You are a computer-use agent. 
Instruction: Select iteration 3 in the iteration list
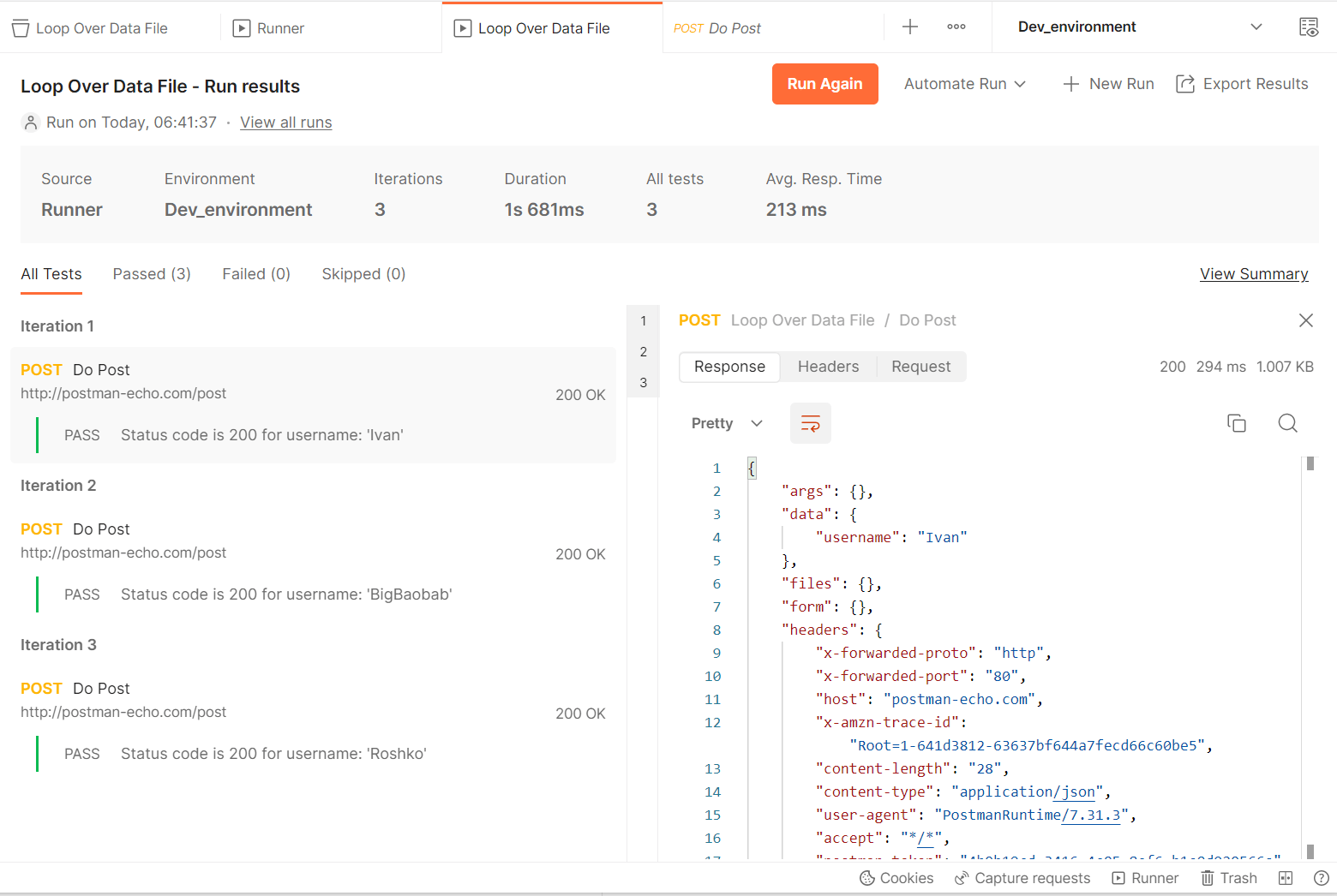click(x=643, y=382)
